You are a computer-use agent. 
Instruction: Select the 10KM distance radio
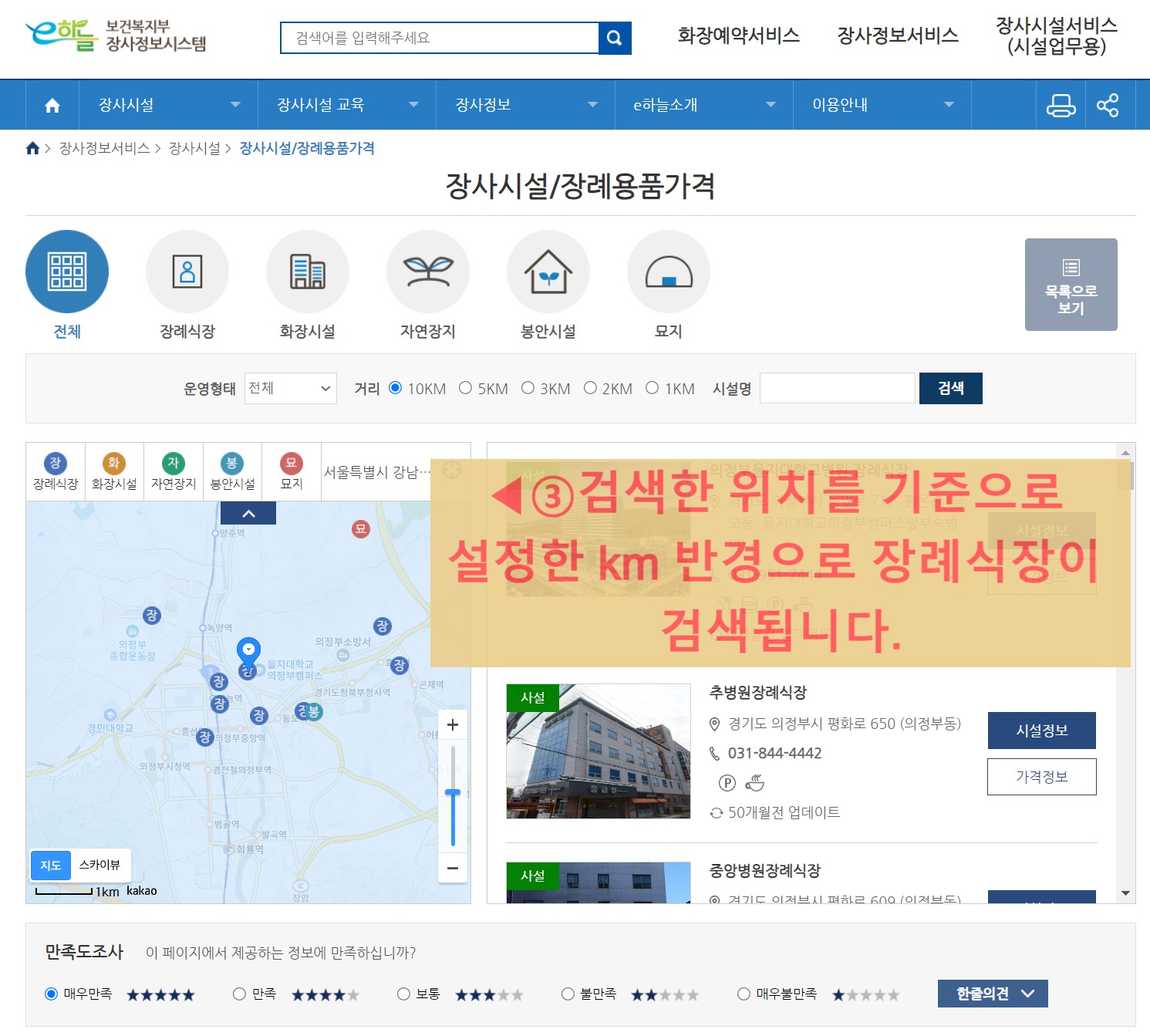point(395,388)
